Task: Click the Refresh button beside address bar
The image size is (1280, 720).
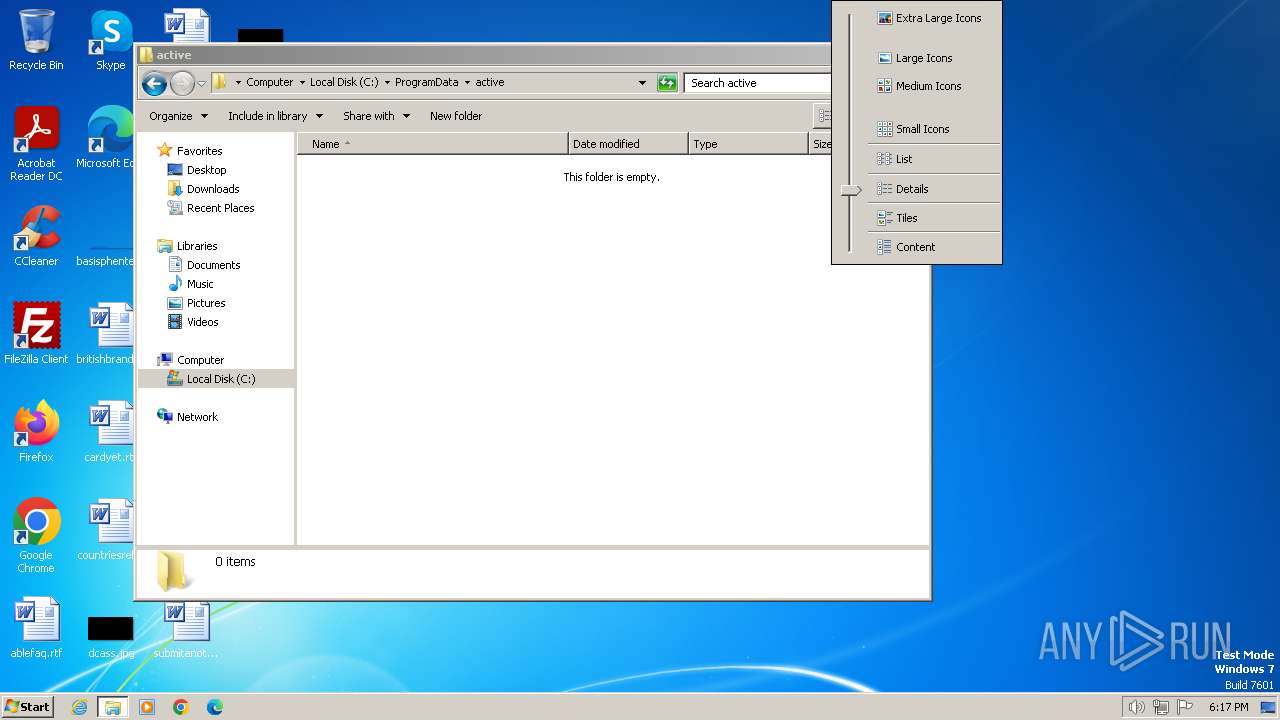Action: pyautogui.click(x=667, y=83)
